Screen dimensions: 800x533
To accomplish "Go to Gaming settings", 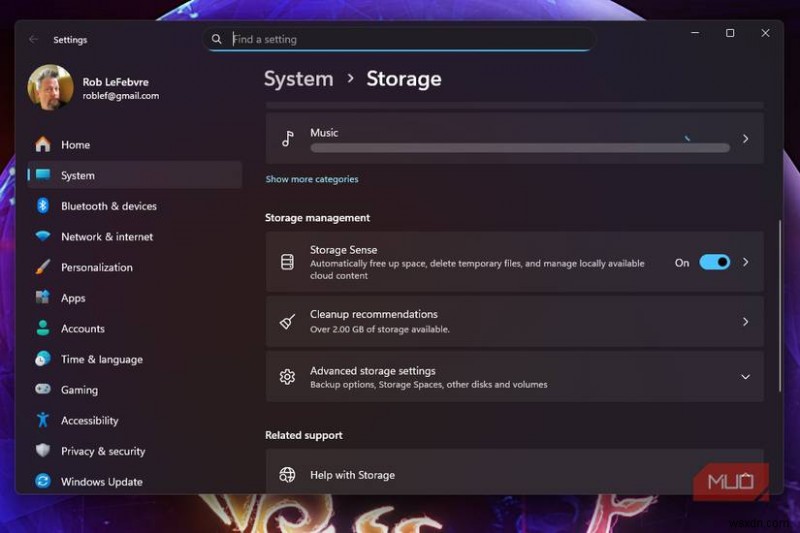I will coord(135,389).
